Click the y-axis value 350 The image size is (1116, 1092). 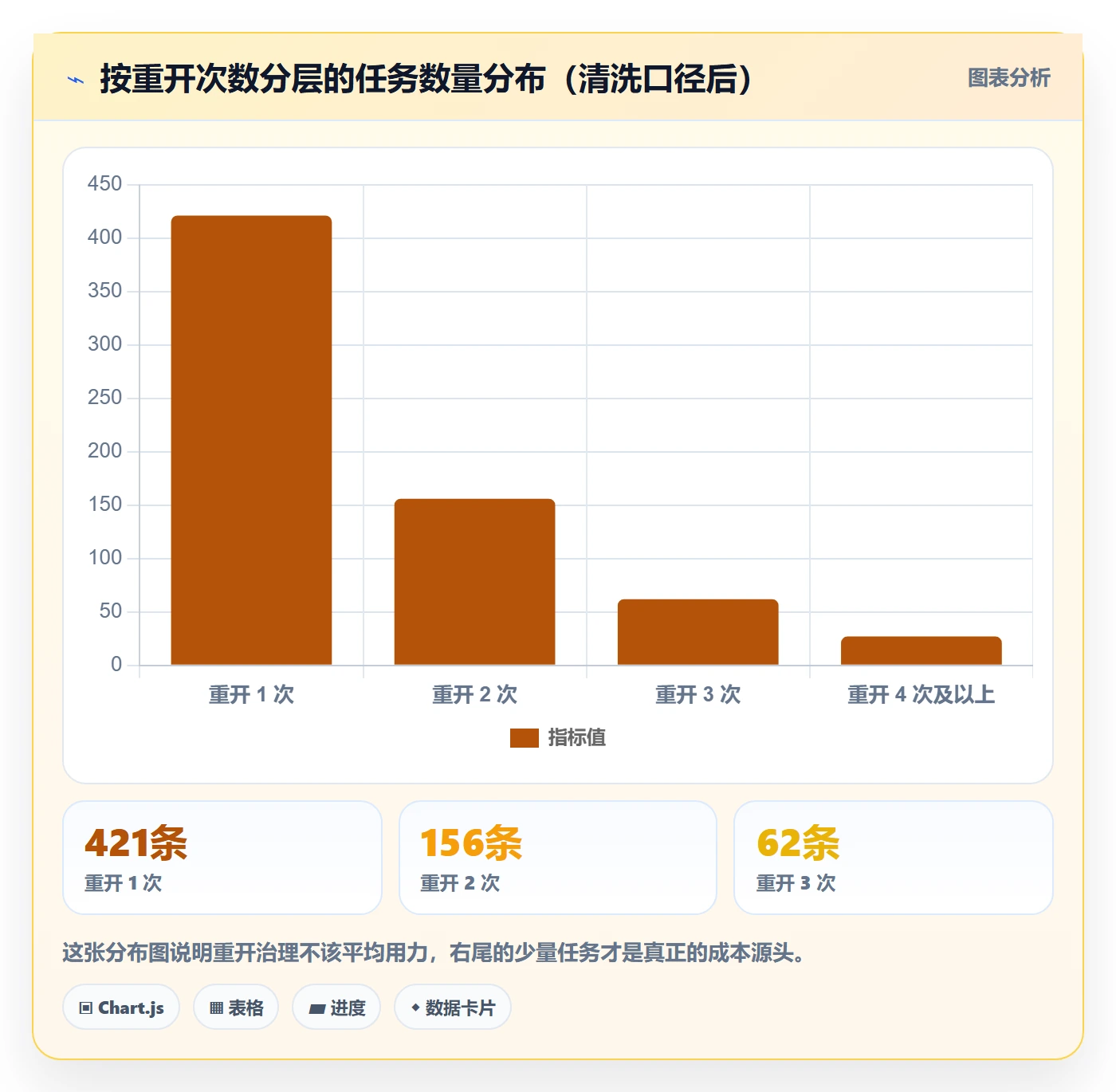pyautogui.click(x=104, y=291)
